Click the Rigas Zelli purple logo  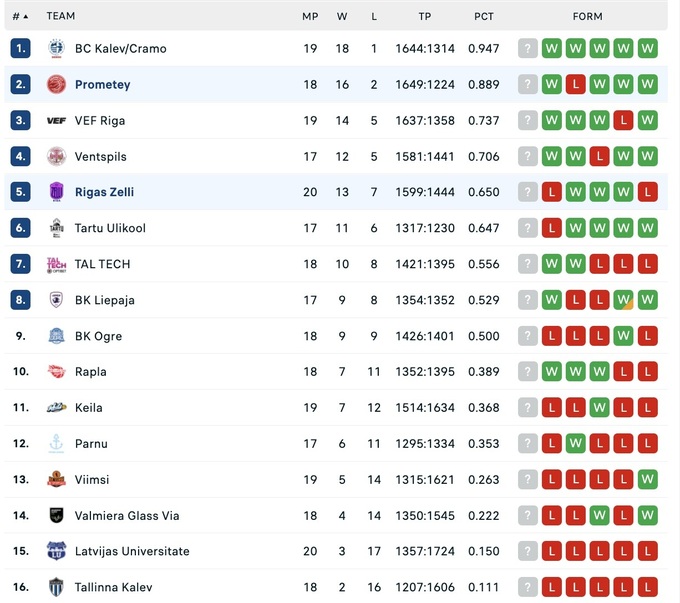[56, 192]
